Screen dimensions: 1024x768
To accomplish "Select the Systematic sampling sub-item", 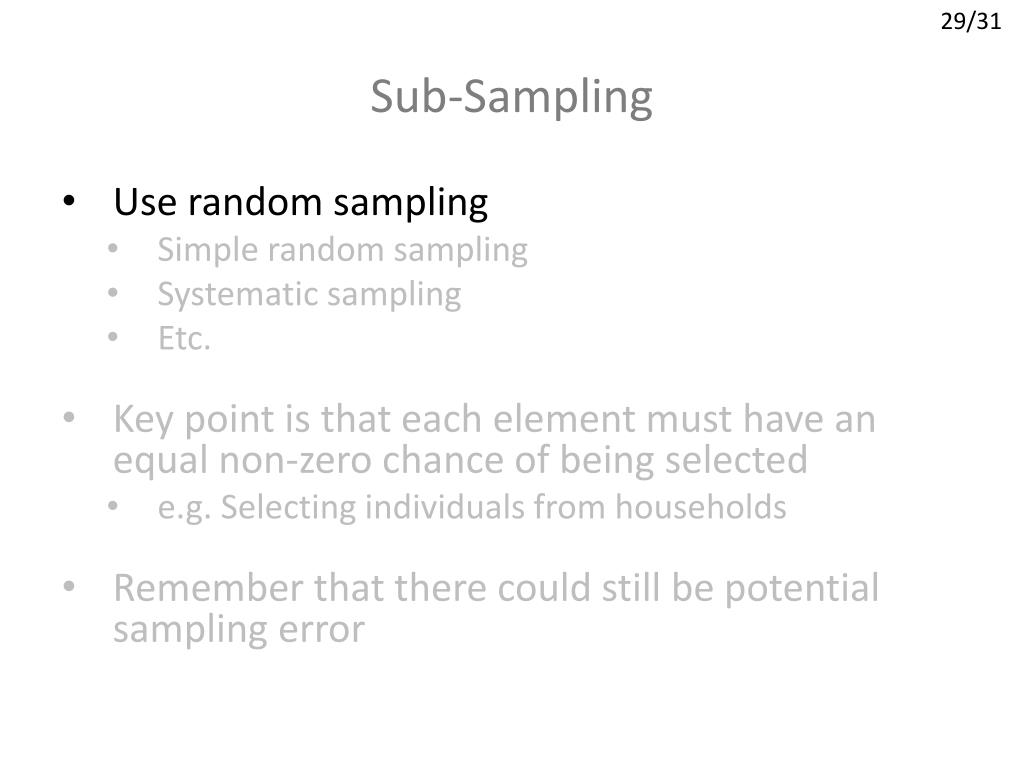I will point(310,295).
